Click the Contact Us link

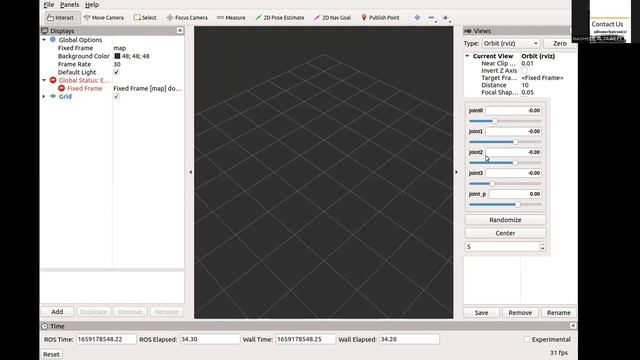click(607, 24)
